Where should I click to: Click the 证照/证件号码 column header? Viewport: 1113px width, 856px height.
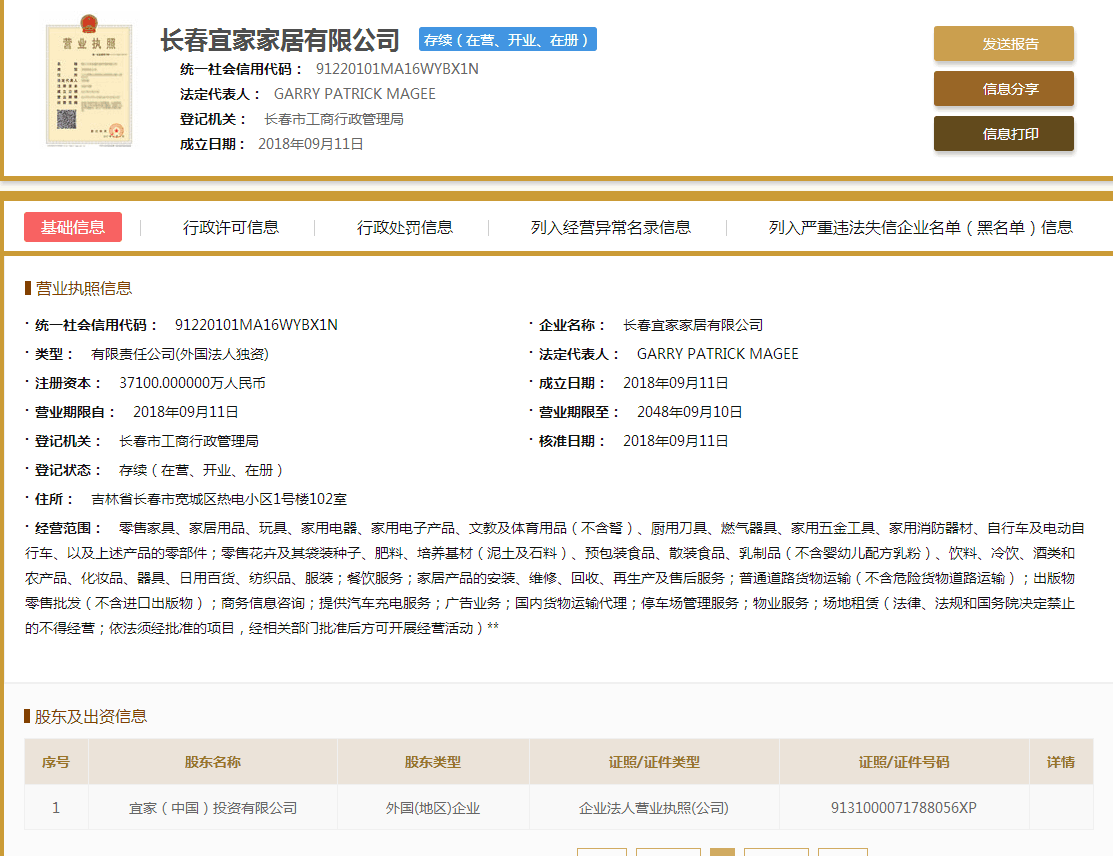click(903, 762)
